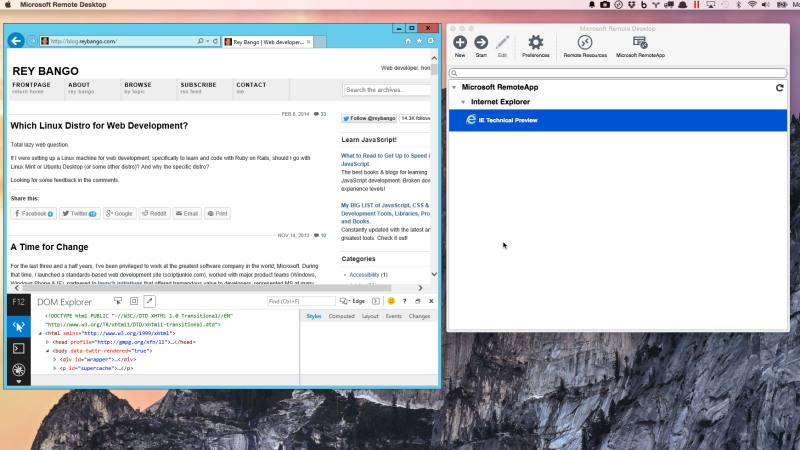Click the empty new tab button in IE

point(320,42)
